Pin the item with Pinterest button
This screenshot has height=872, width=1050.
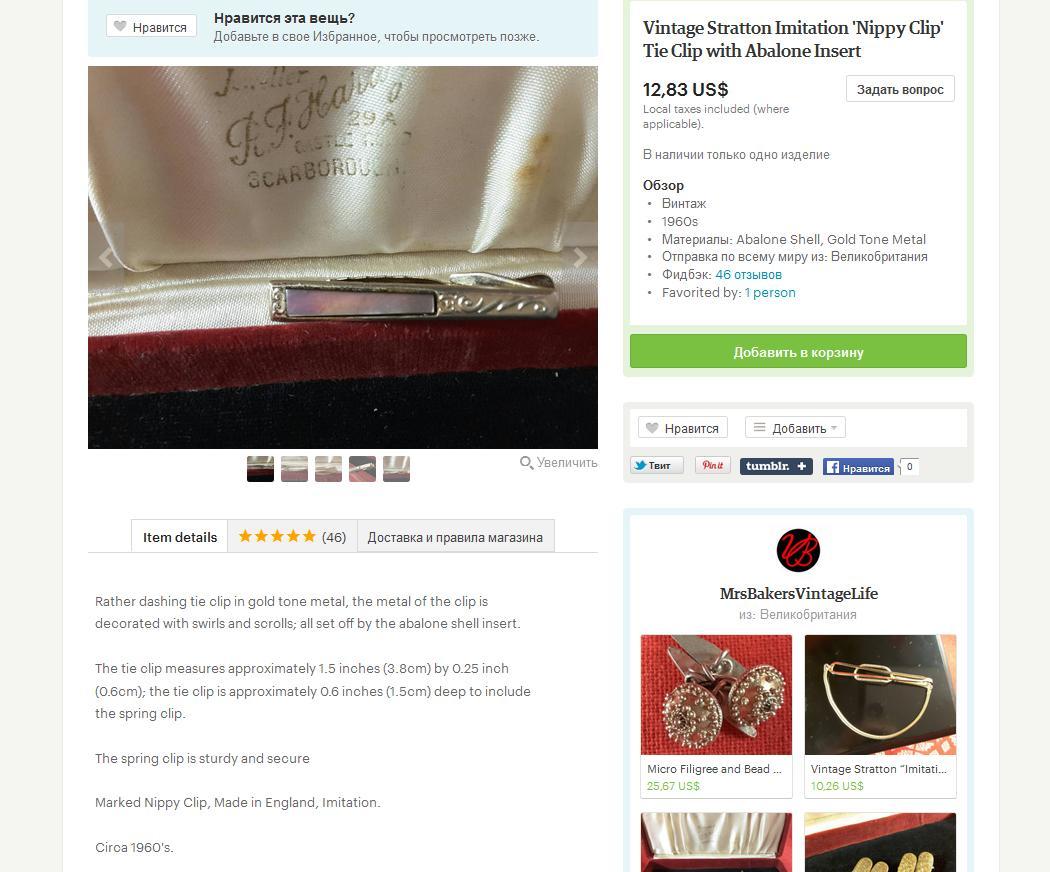point(712,465)
